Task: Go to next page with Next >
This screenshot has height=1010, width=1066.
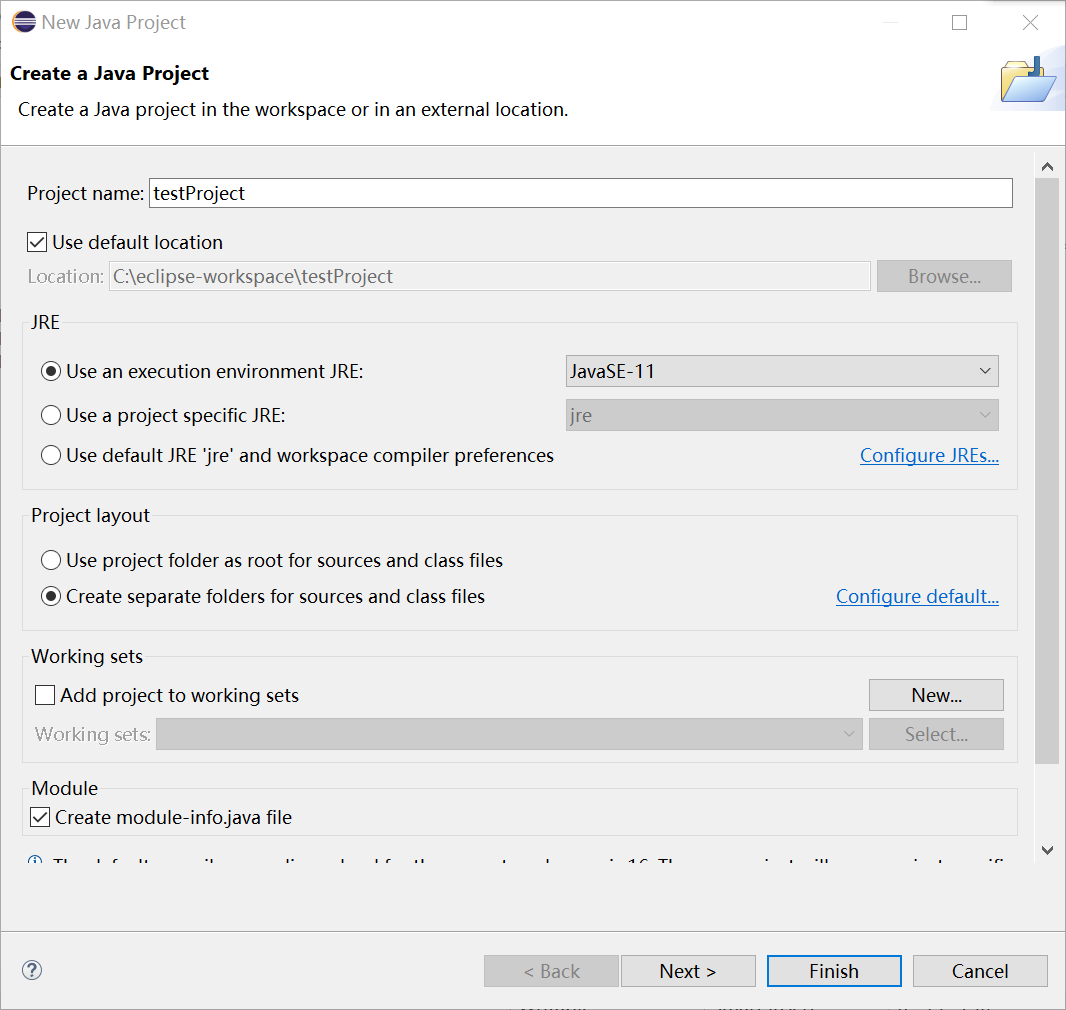Action: coord(688,971)
